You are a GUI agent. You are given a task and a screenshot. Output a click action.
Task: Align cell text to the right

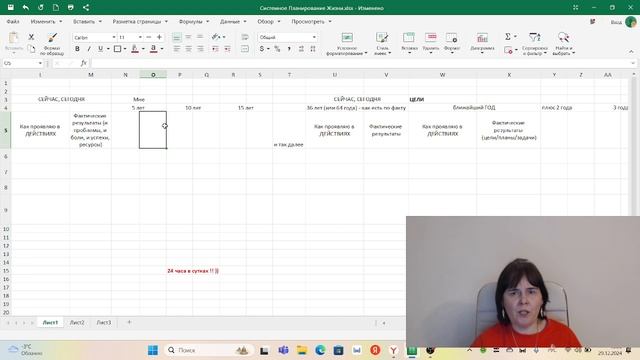(x=200, y=49)
